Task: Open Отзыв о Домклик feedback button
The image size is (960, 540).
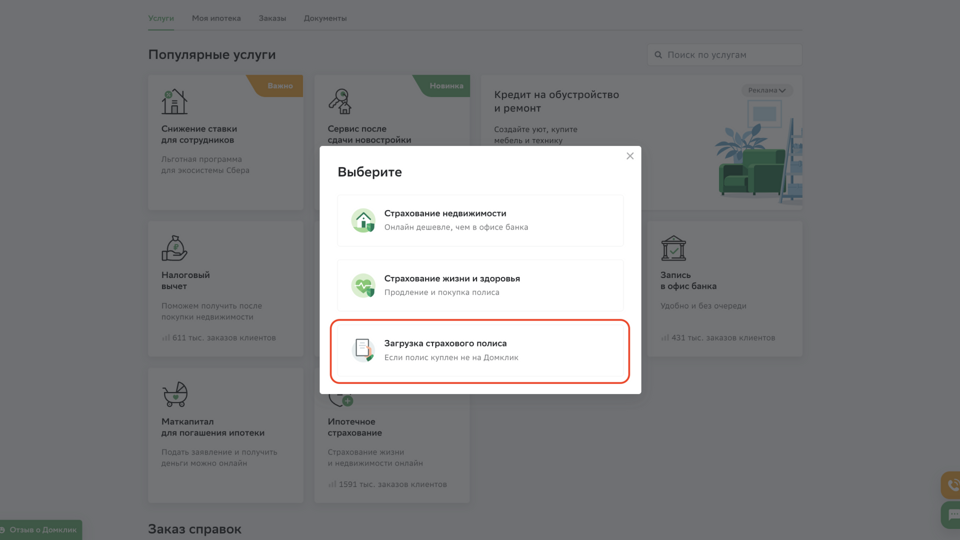Action: [41, 530]
